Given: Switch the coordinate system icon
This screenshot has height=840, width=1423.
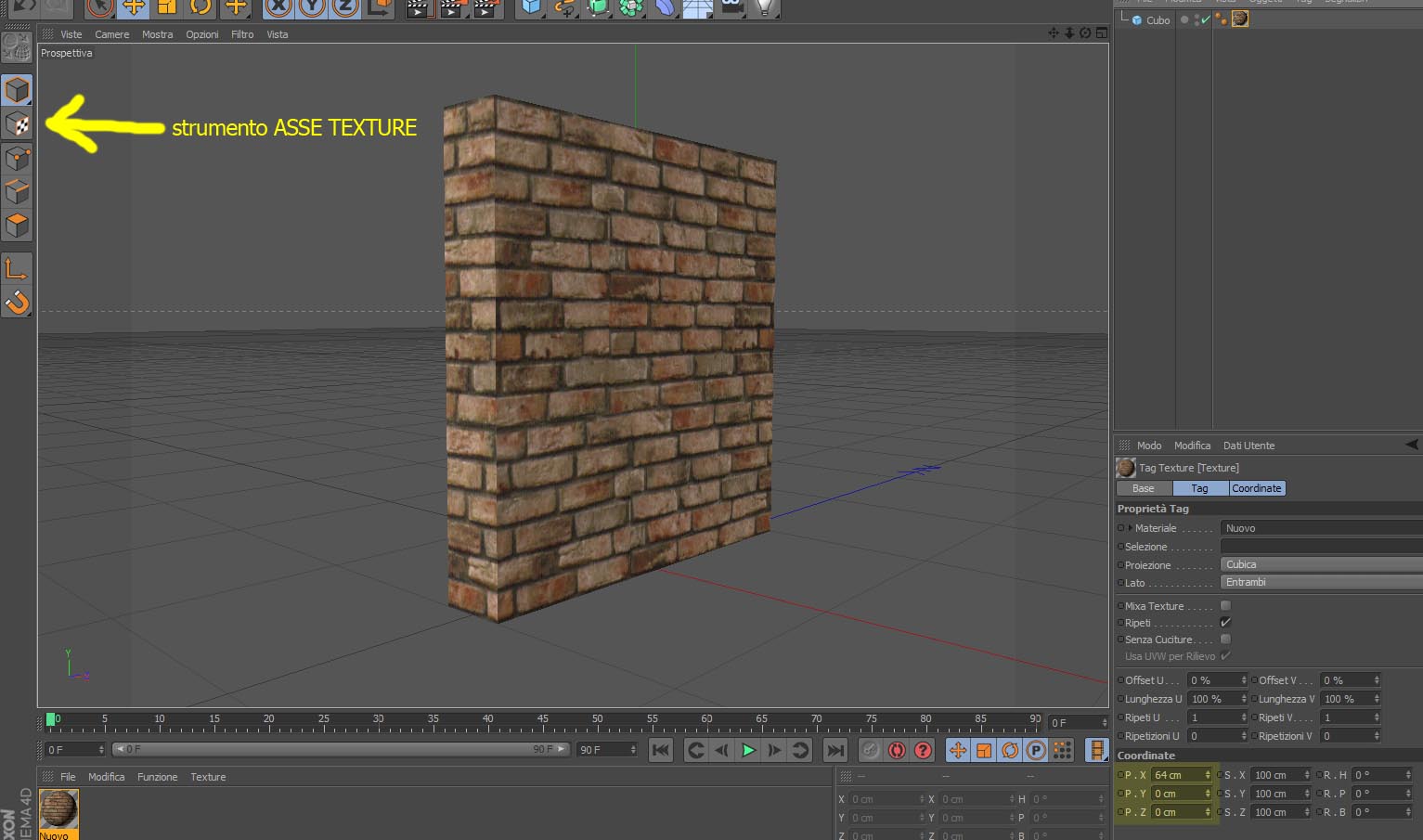Looking at the screenshot, I should point(379,7).
